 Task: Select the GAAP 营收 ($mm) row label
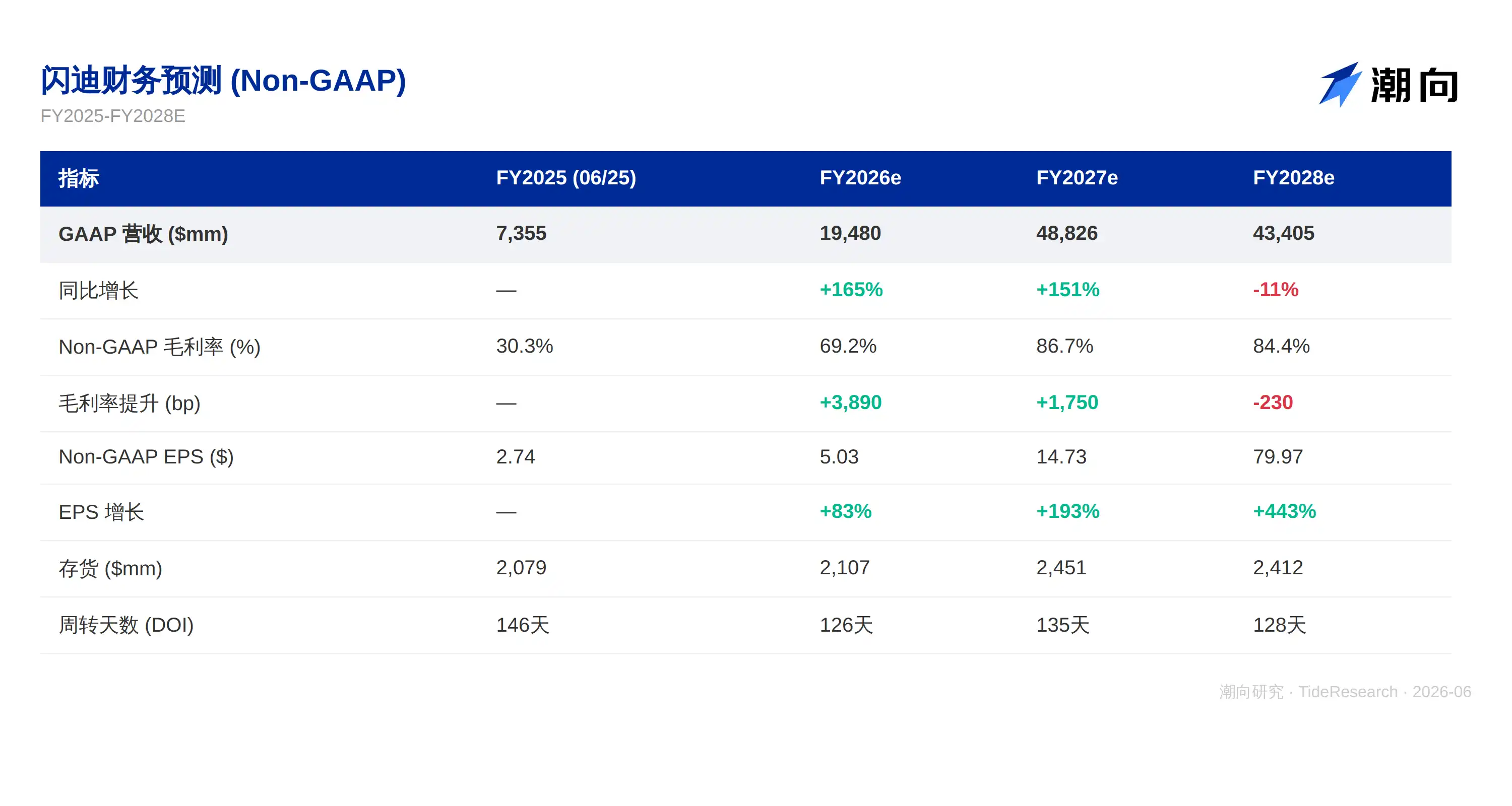pos(143,234)
